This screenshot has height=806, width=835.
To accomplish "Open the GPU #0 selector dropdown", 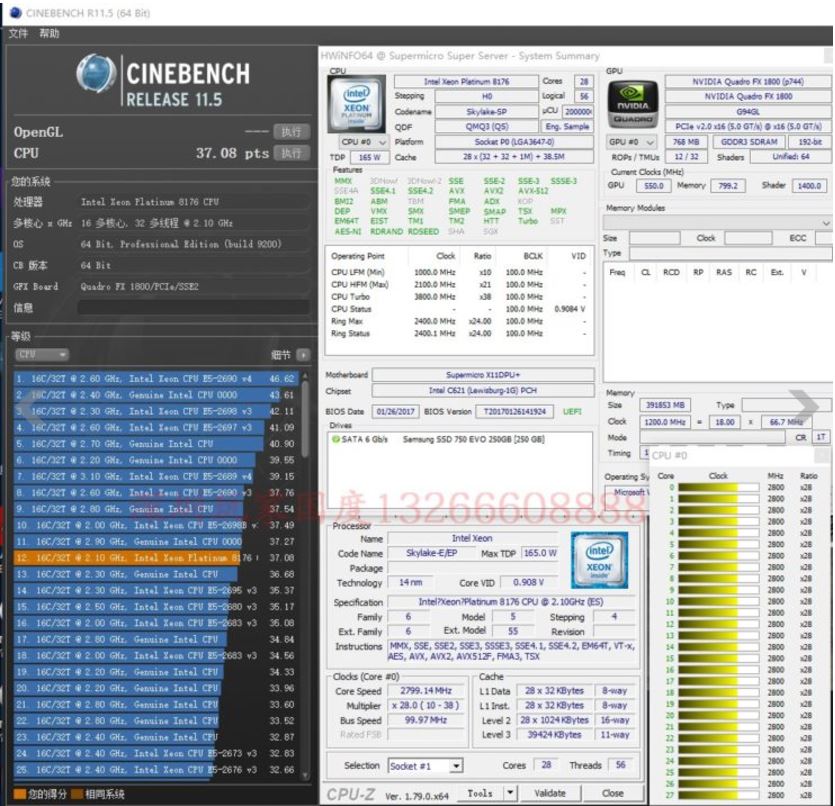I will coord(632,142).
